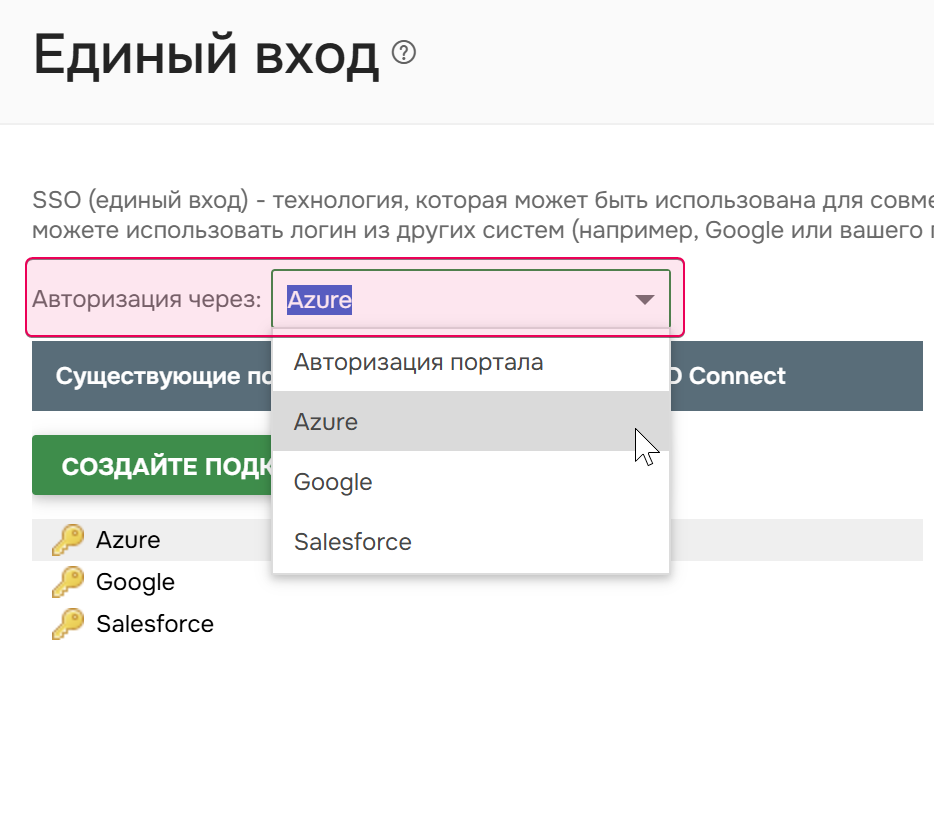Screen dimensions: 934x813
Task: Select the Google row in the connections list
Action: click(134, 581)
